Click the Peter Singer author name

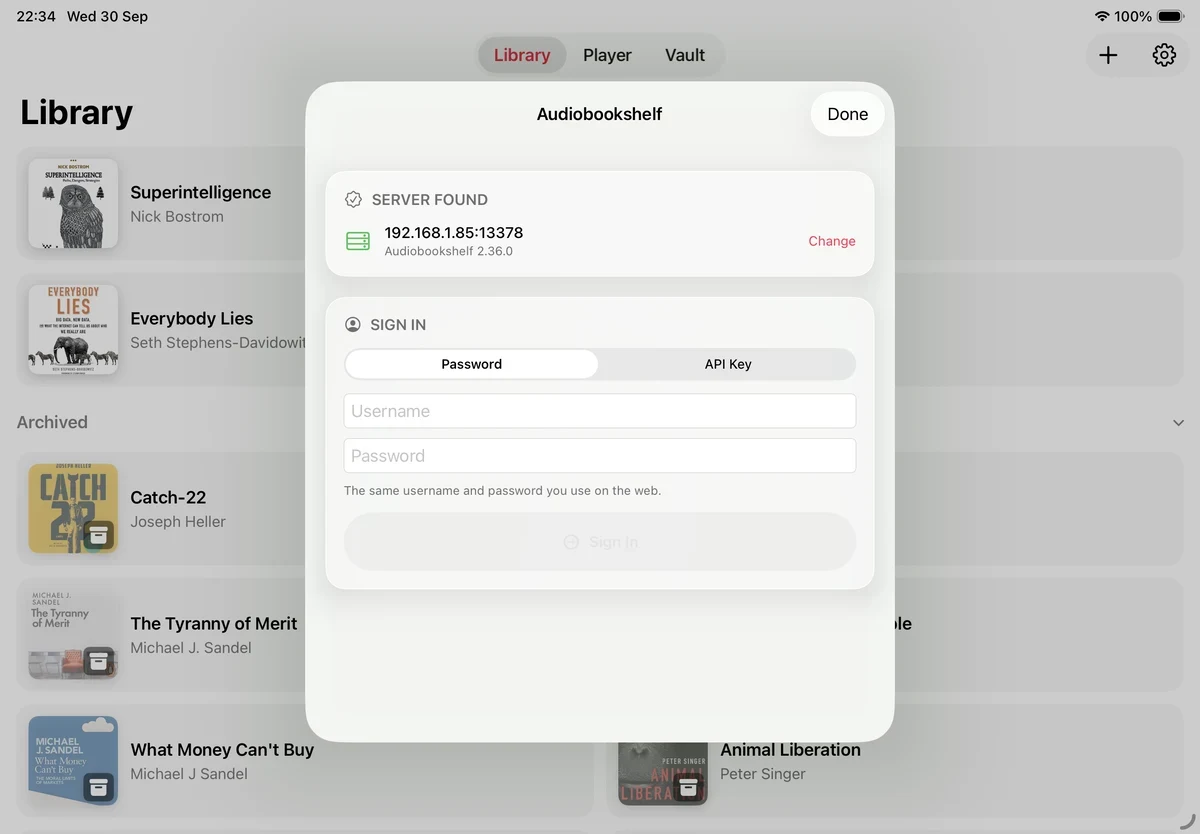(763, 773)
